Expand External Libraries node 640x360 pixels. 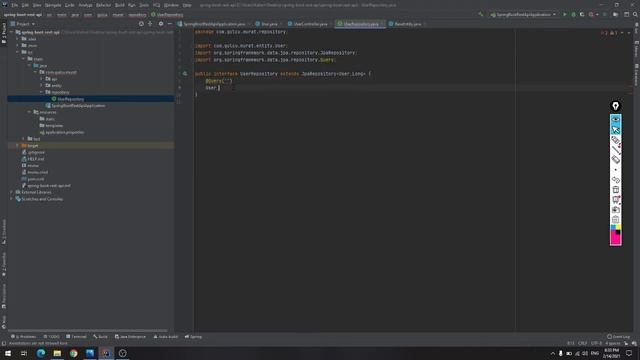[x=12, y=192]
